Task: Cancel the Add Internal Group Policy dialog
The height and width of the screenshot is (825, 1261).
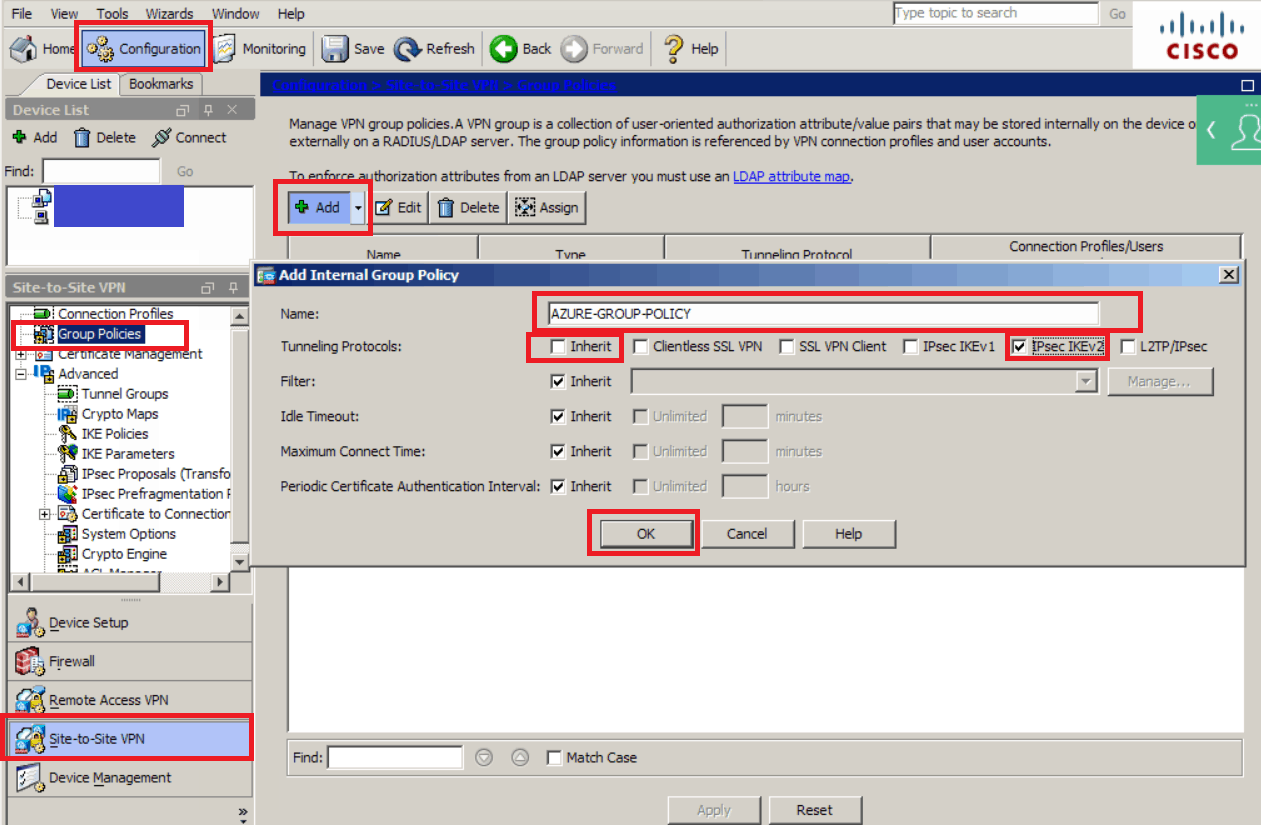Action: [747, 534]
